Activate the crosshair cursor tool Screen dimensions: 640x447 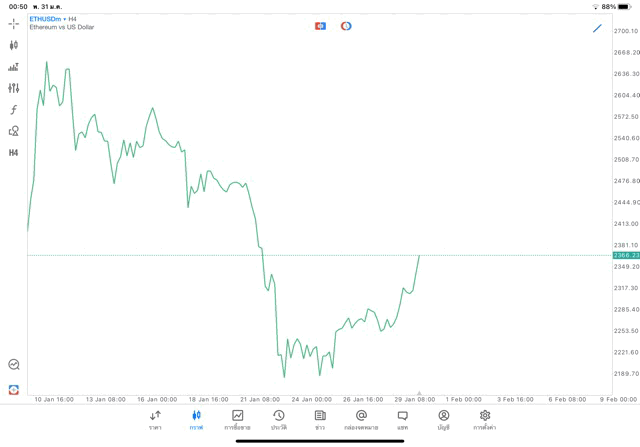(x=14, y=23)
